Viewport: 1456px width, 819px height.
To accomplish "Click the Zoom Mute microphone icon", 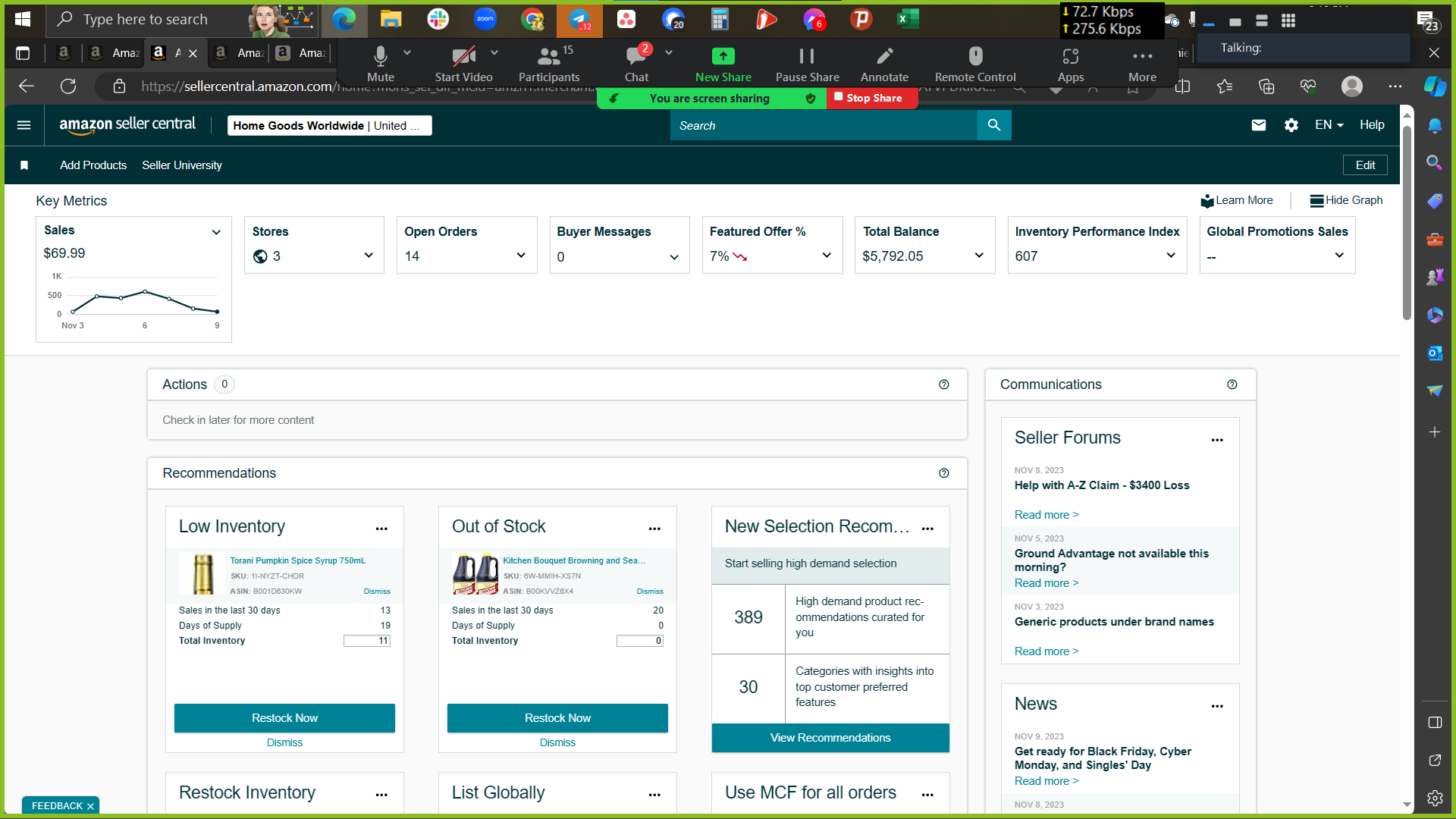I will [381, 56].
